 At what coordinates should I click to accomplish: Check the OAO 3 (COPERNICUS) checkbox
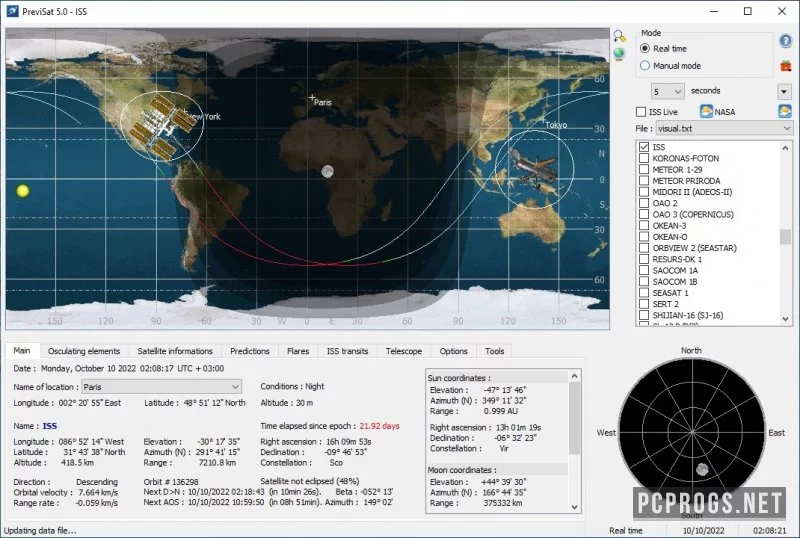pyautogui.click(x=644, y=214)
